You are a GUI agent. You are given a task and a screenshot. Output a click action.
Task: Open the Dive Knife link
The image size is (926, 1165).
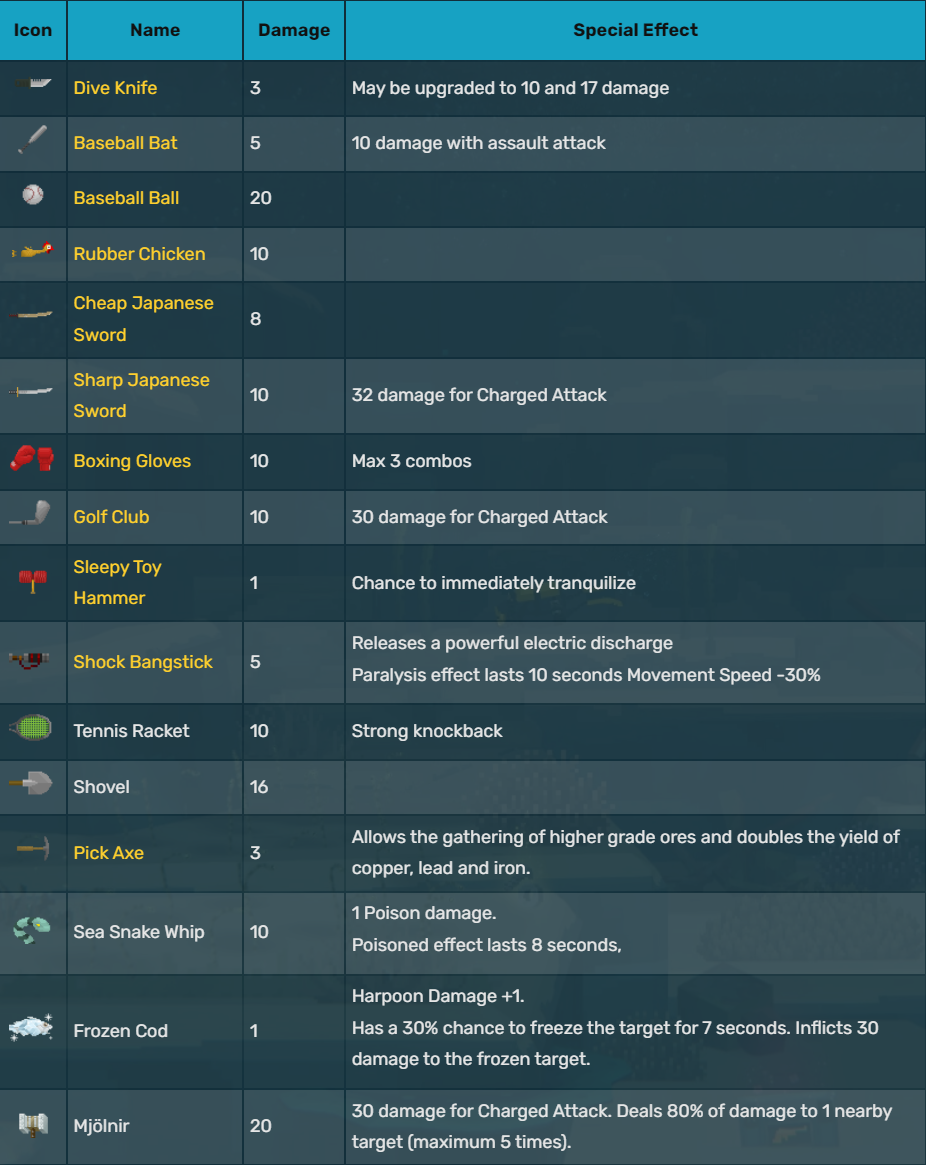point(115,88)
